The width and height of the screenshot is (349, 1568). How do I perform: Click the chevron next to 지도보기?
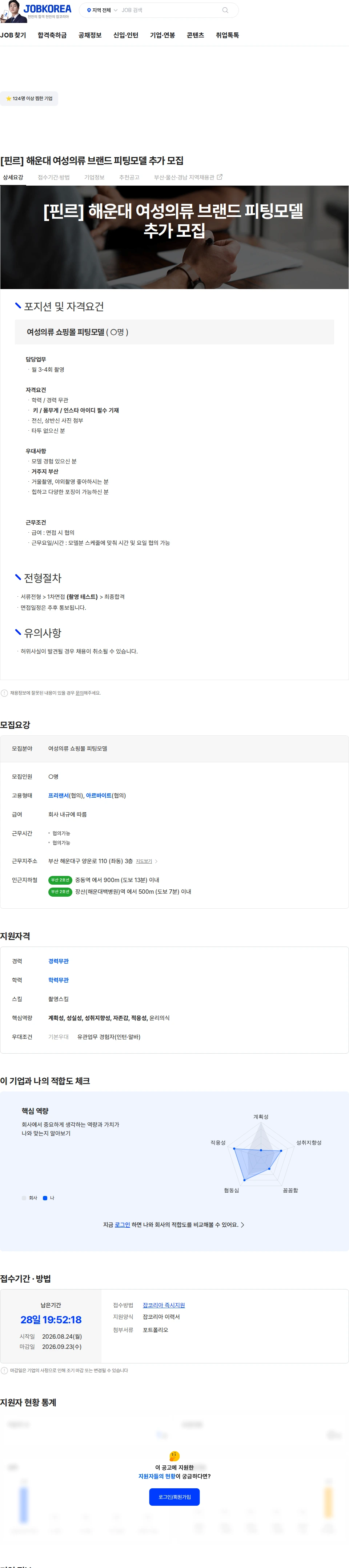(156, 861)
